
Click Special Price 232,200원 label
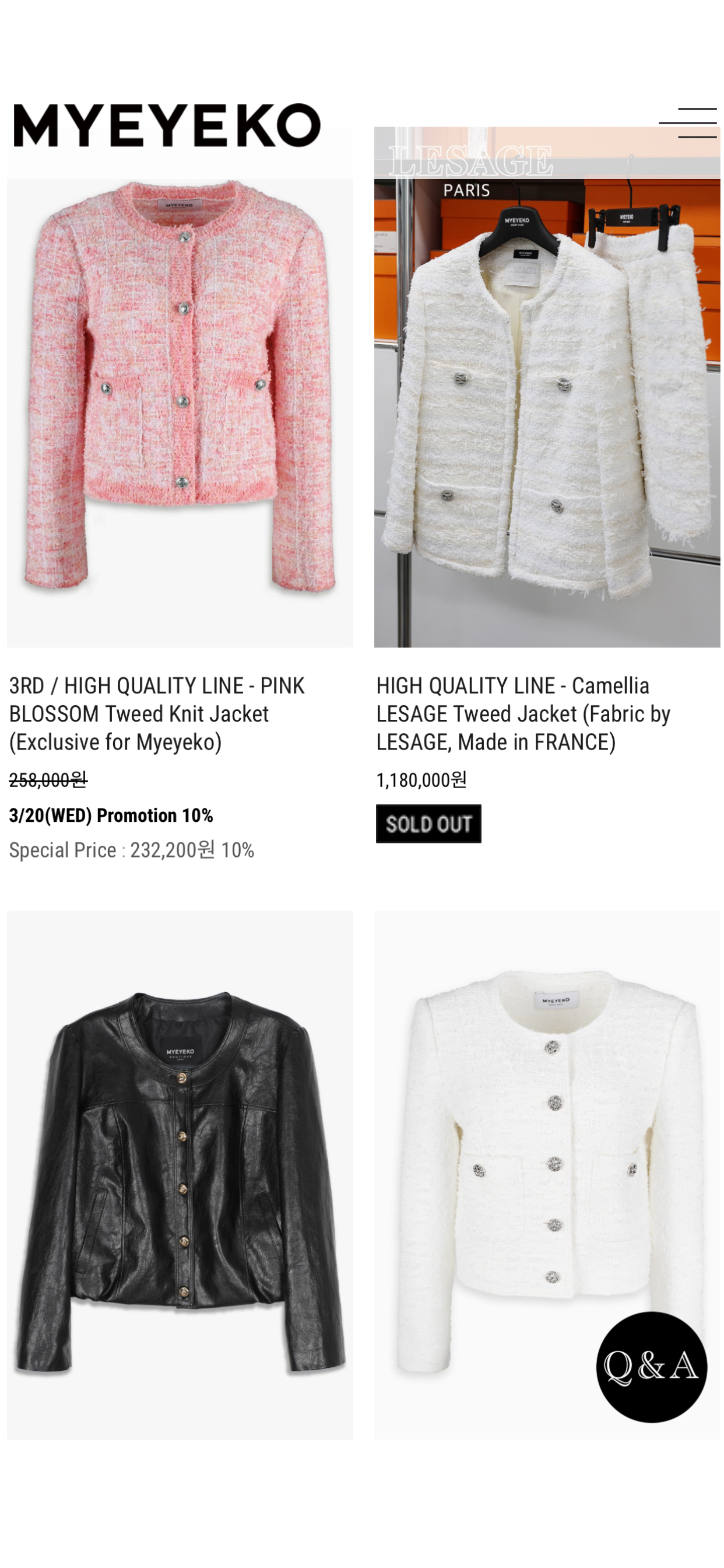pos(112,850)
